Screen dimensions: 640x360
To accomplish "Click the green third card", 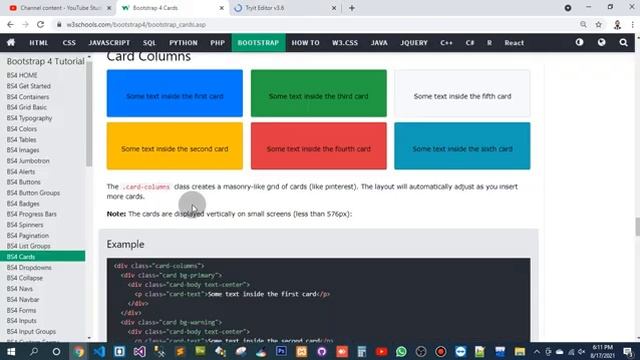I will 319,93.
